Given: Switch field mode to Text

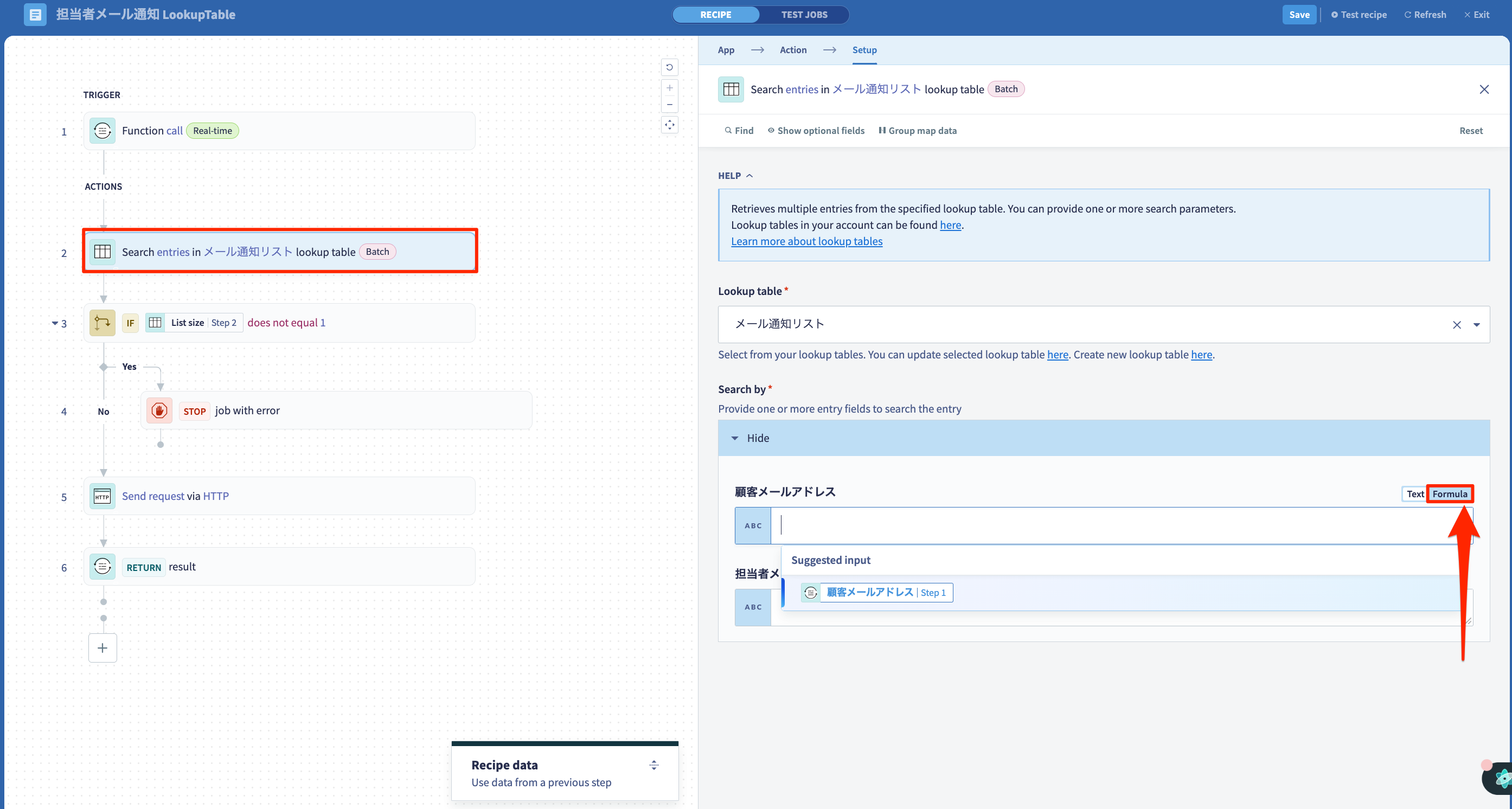Looking at the screenshot, I should click(x=1415, y=494).
